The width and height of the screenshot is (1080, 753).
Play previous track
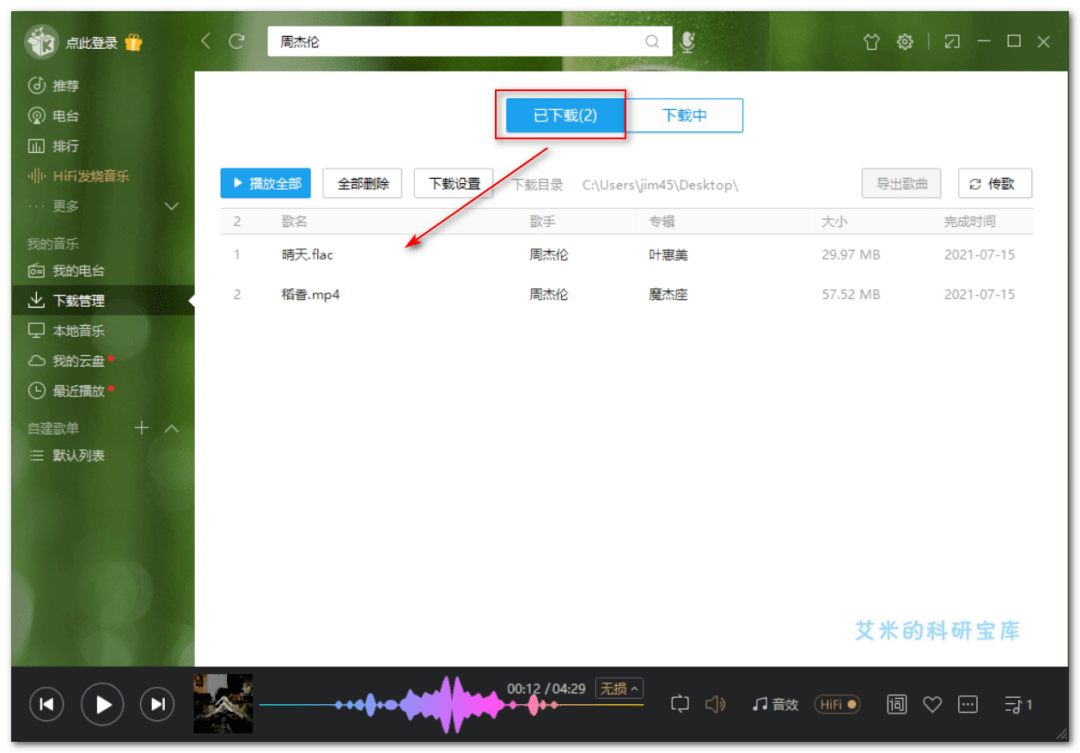point(46,704)
